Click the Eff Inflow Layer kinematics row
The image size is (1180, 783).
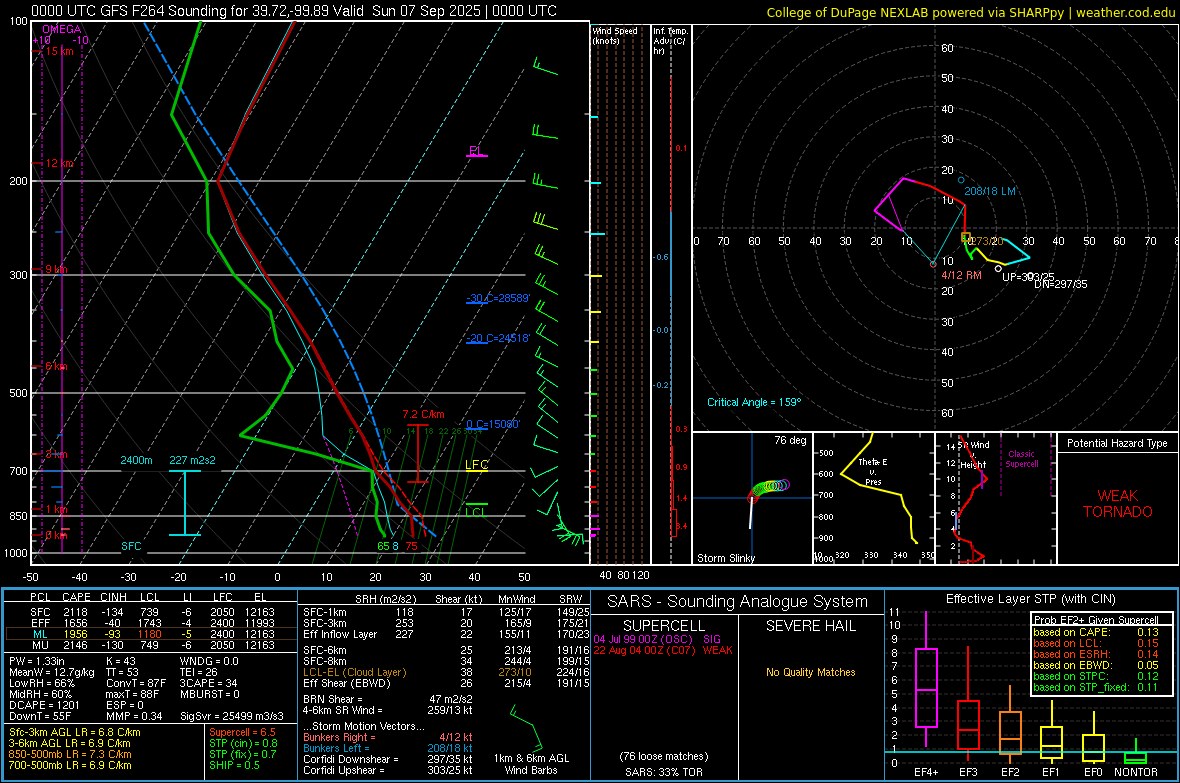coord(446,634)
